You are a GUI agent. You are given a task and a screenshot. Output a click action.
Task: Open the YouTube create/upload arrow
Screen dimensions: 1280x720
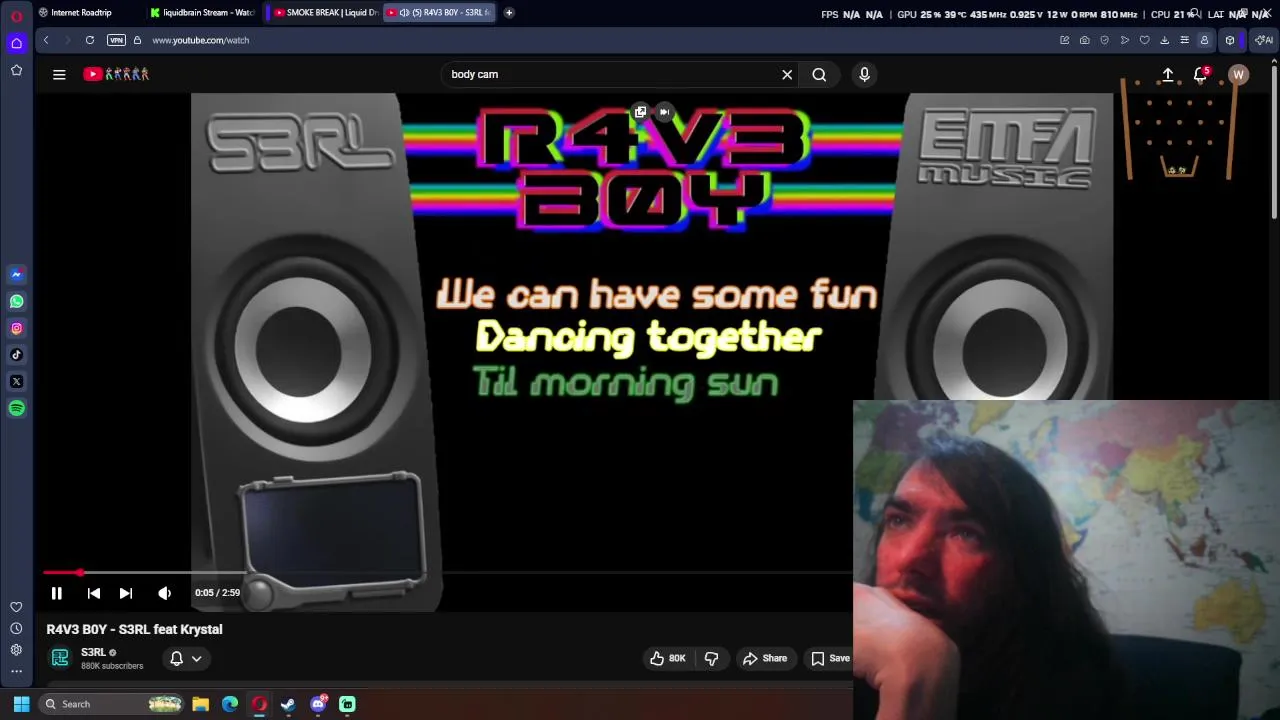click(x=1167, y=75)
